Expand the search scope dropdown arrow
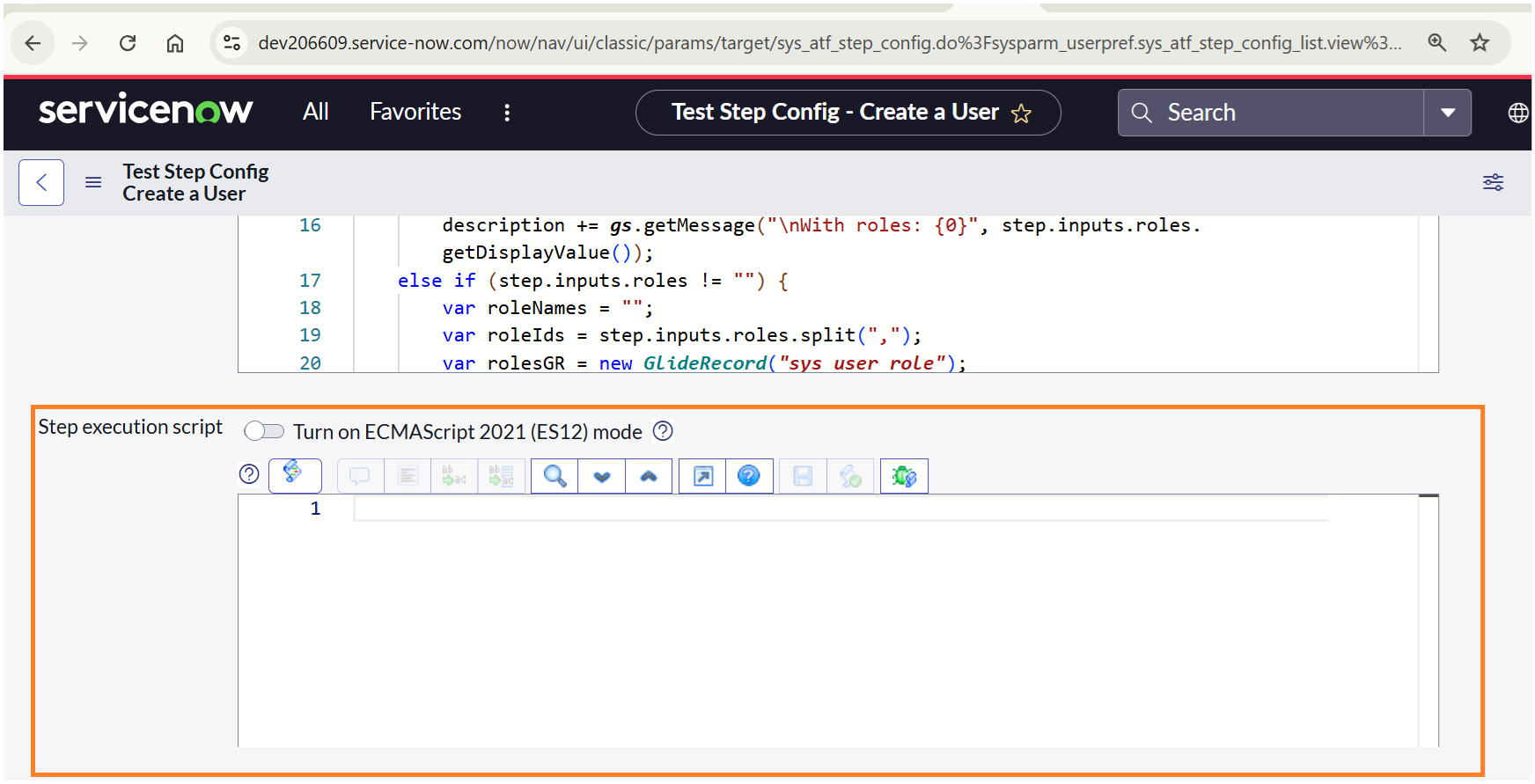Image resolution: width=1535 pixels, height=784 pixels. point(1448,113)
